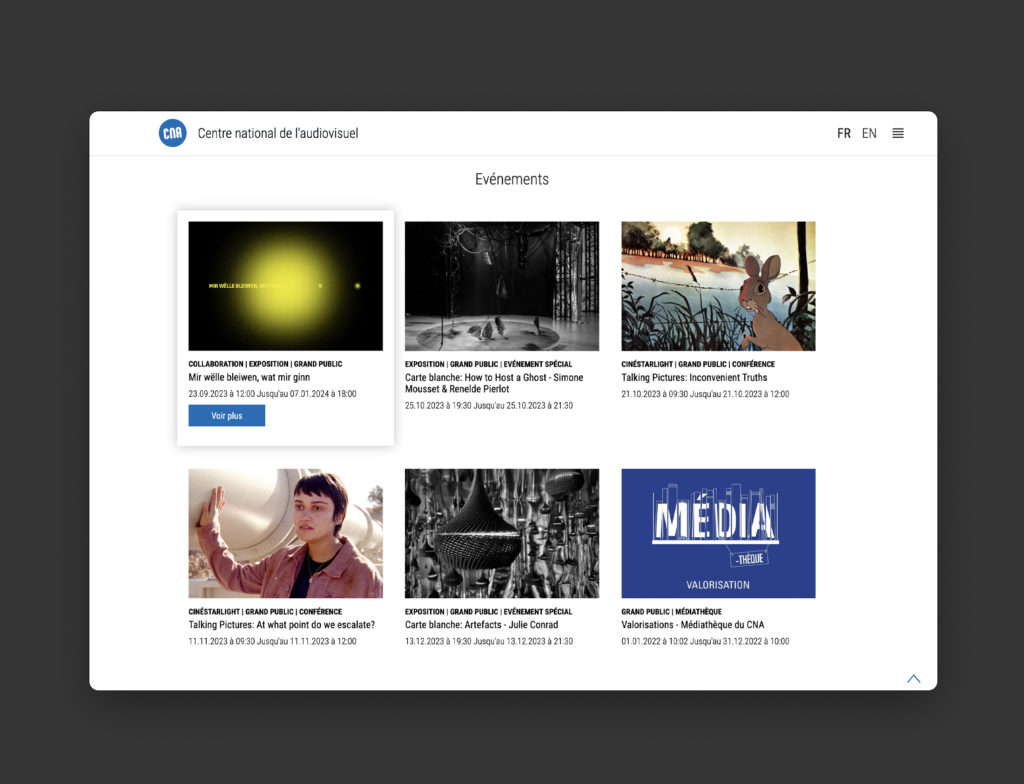Open 'Talking Pictures: At what point do we escalate?'
Screen dimensions: 1024x784
pyautogui.click(x=281, y=625)
